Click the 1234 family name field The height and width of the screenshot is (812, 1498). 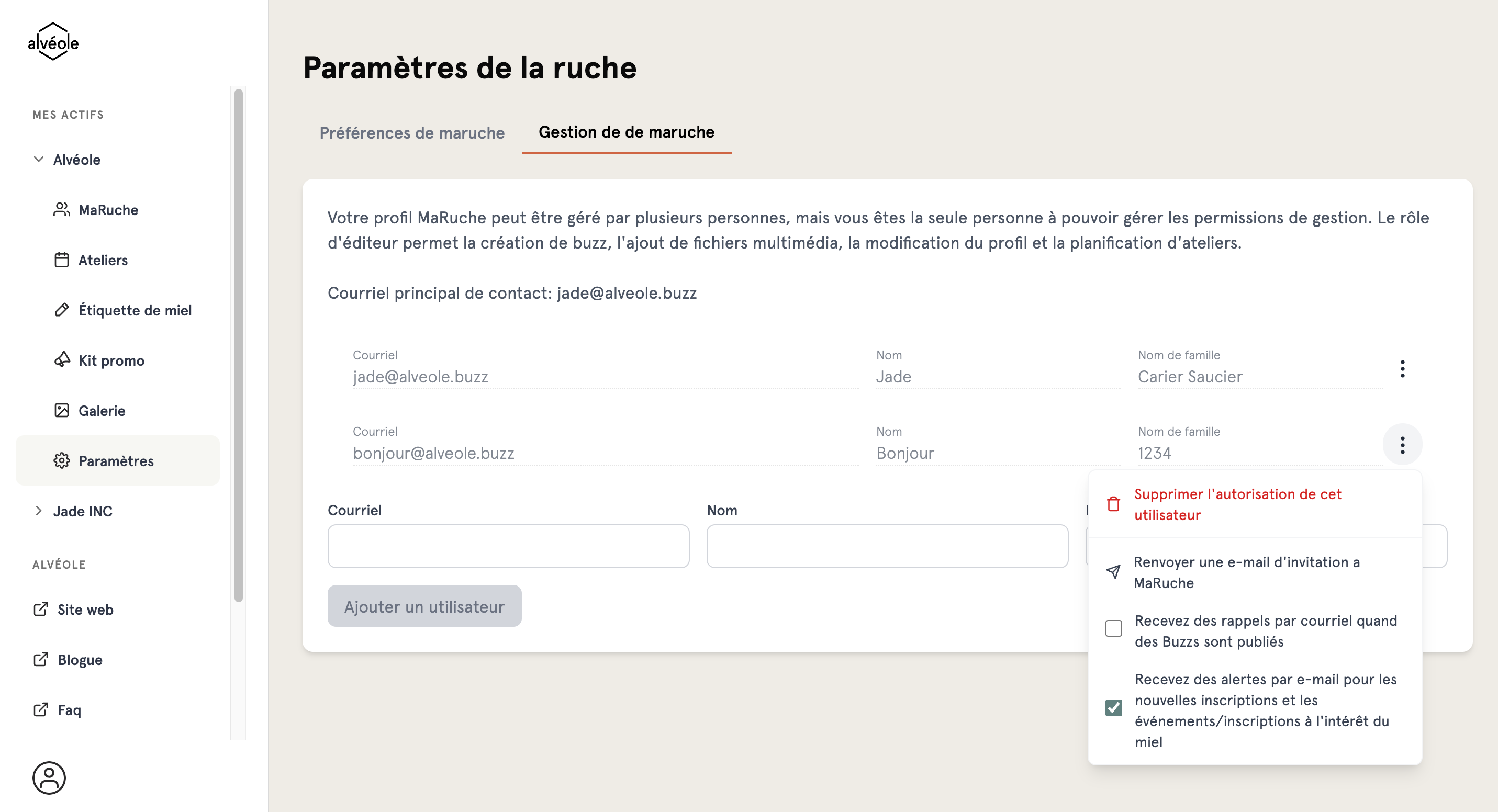tap(1259, 453)
